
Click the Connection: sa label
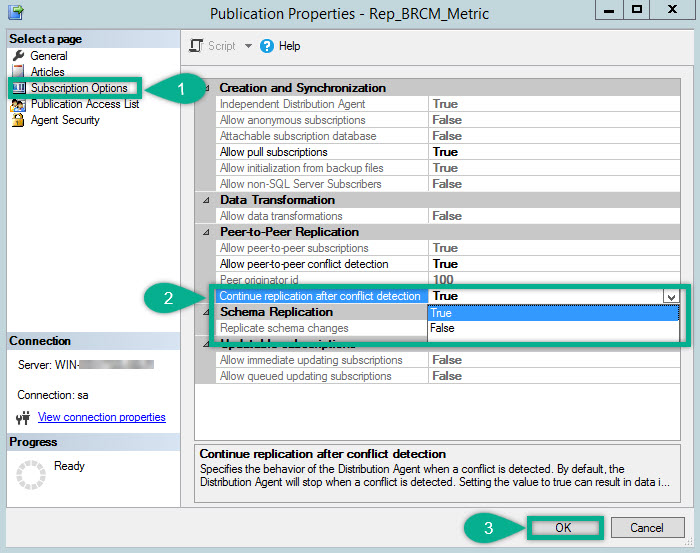pos(53,395)
